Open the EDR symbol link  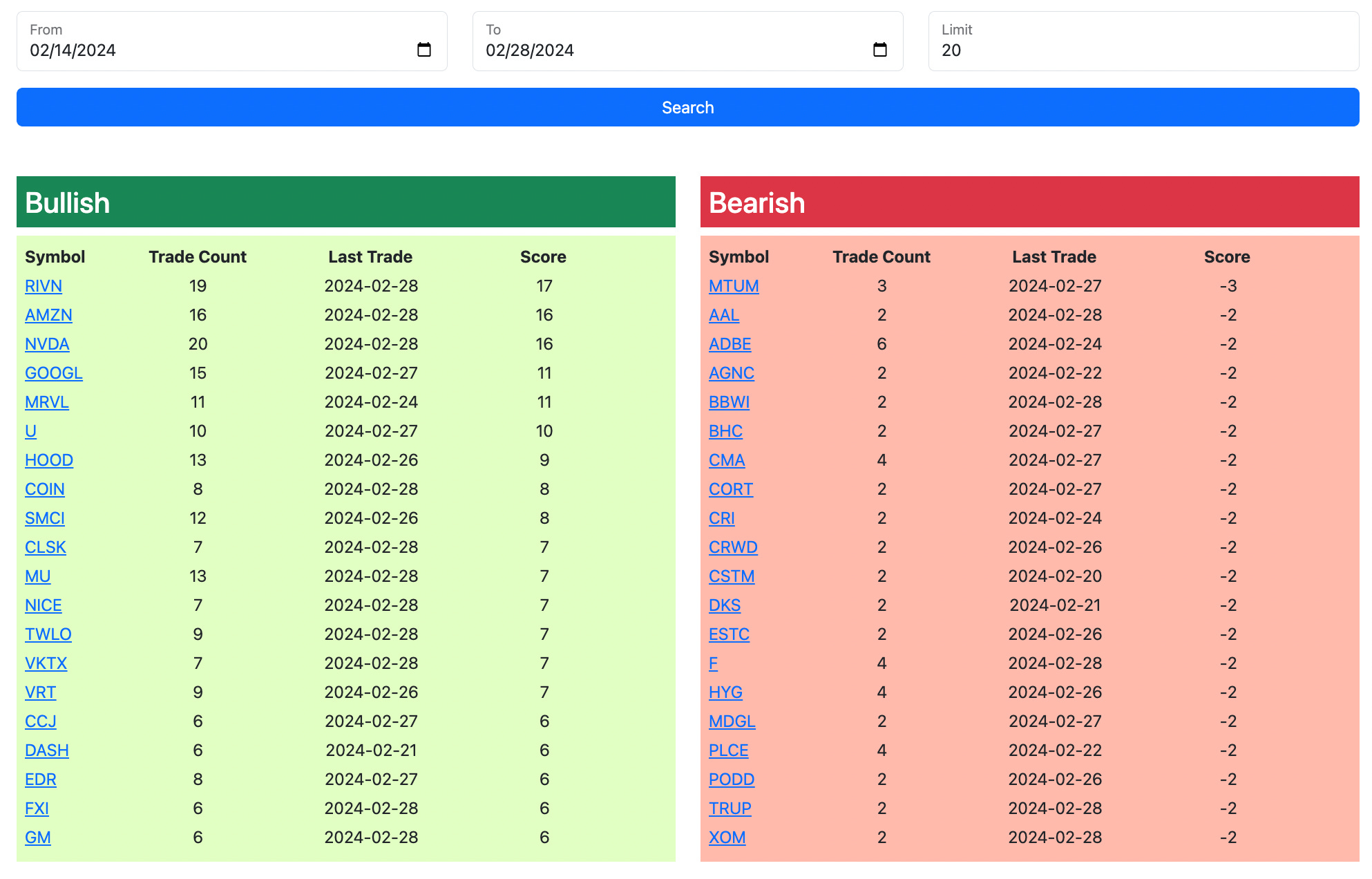coord(41,779)
